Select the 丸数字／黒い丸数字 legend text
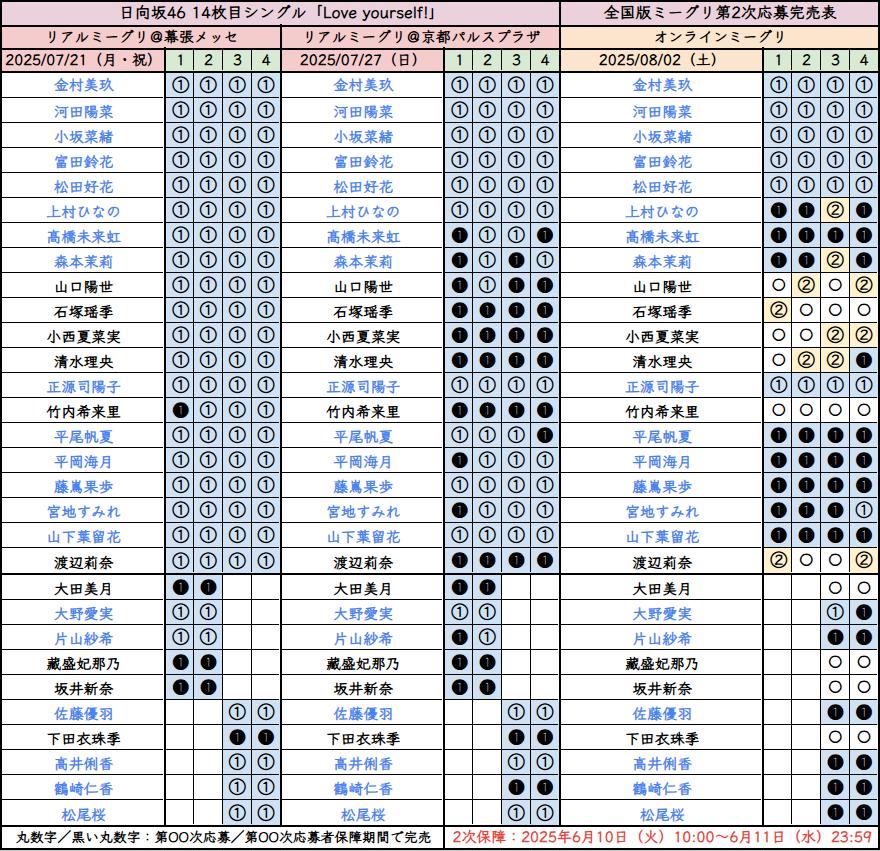Viewport: 880px width, 851px height. tap(223, 838)
